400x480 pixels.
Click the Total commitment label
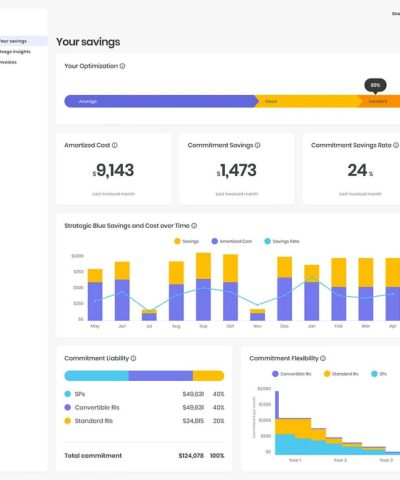(x=93, y=456)
